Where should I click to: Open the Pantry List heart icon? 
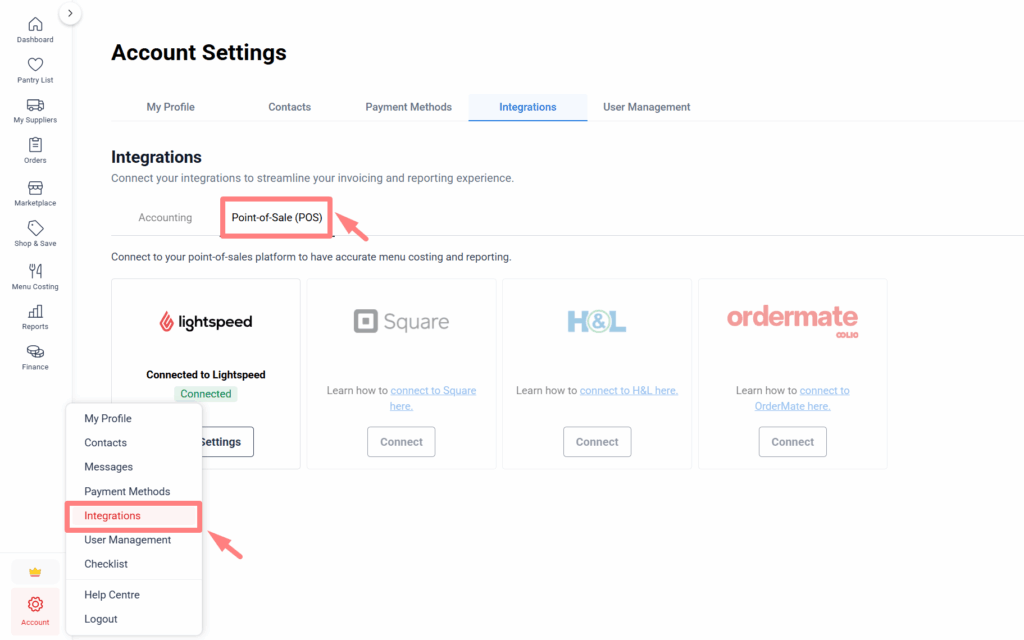coord(35,65)
